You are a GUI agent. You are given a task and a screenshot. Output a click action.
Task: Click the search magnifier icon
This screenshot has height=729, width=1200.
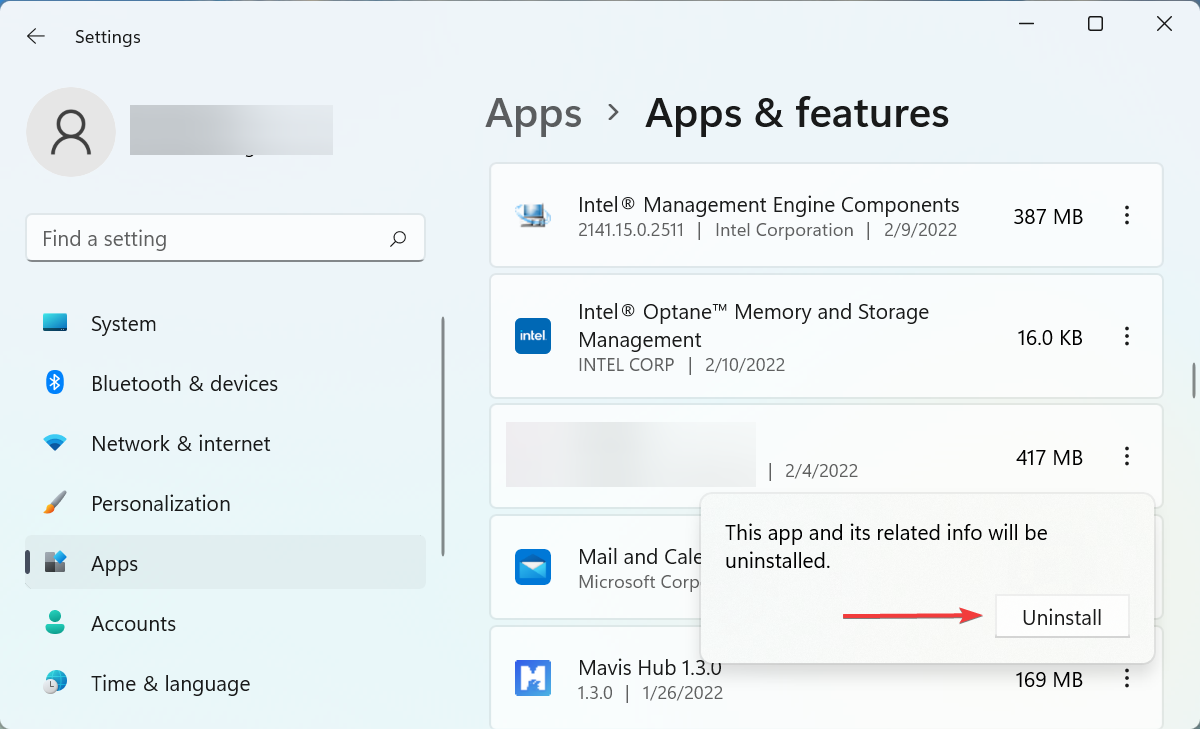tap(397, 238)
